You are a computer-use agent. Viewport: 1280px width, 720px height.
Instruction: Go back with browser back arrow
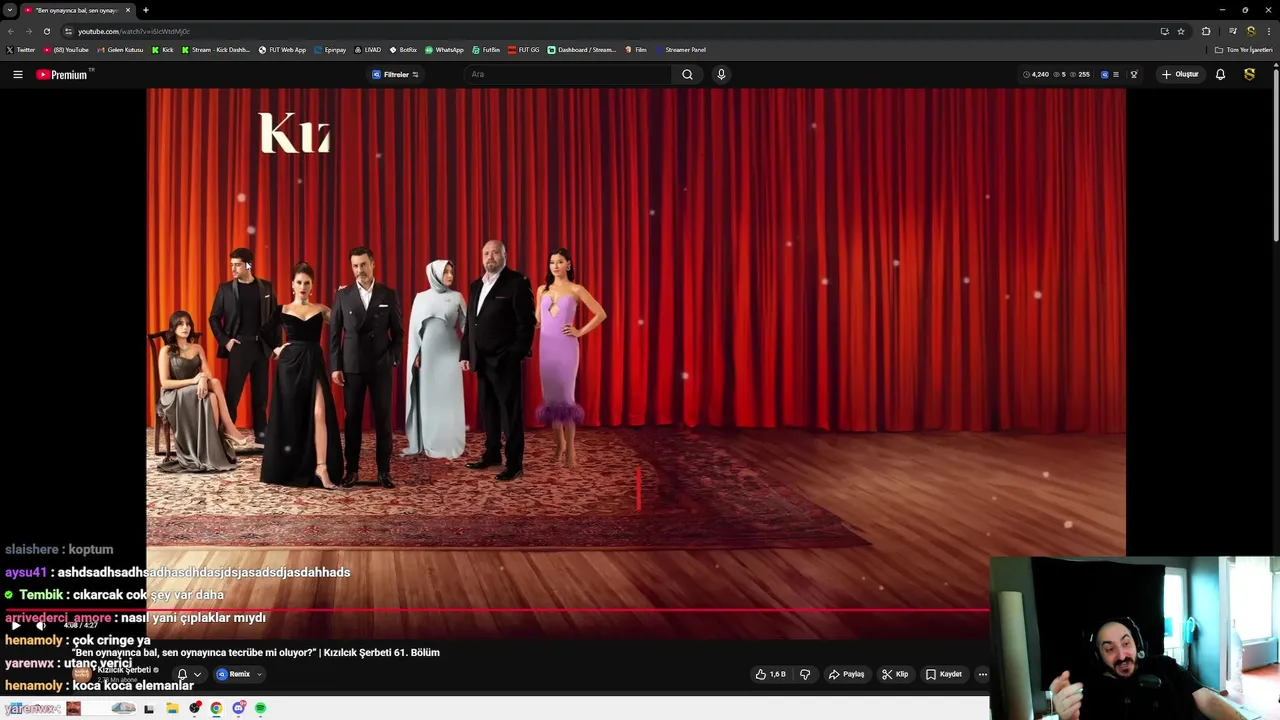point(11,31)
